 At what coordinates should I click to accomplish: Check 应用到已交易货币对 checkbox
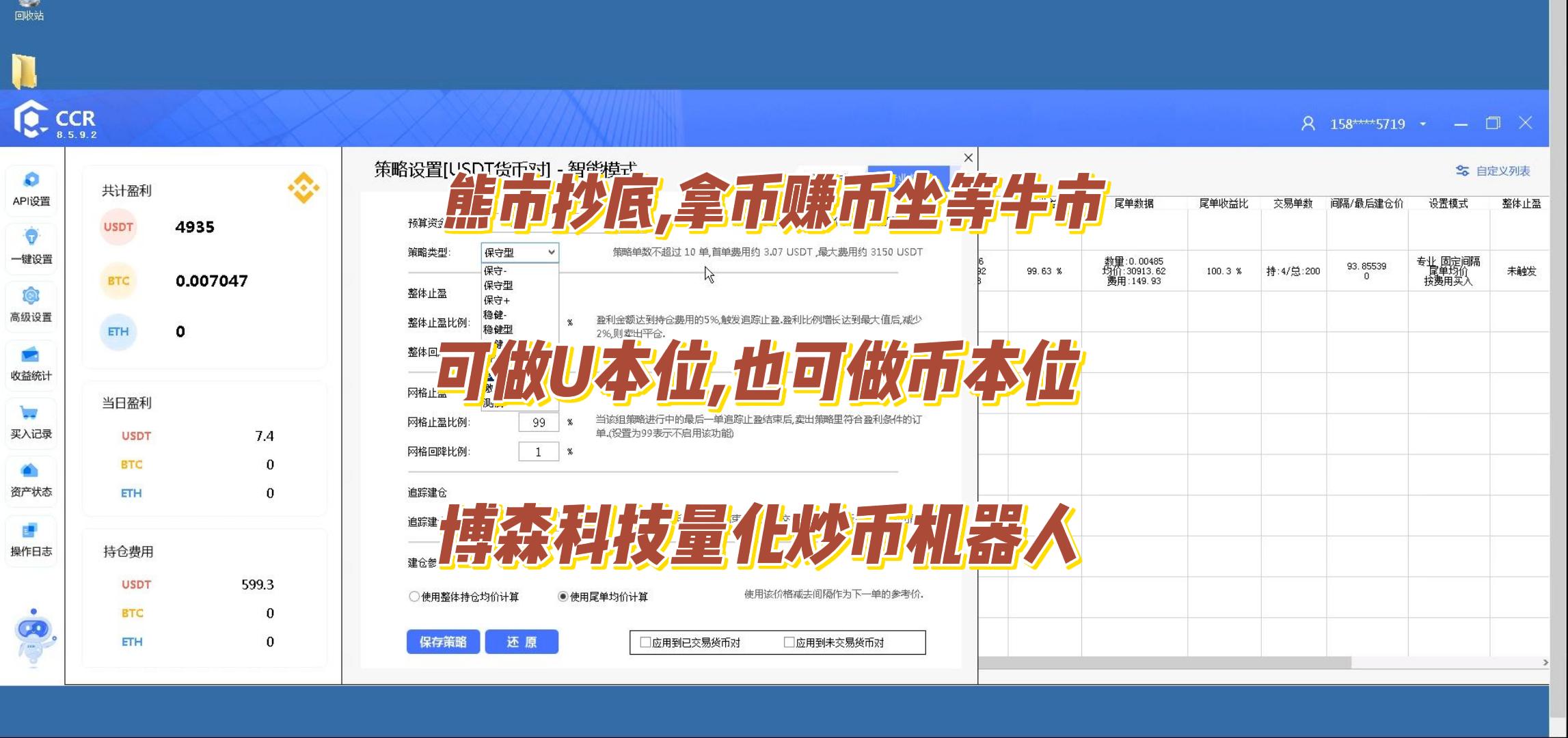coord(645,642)
